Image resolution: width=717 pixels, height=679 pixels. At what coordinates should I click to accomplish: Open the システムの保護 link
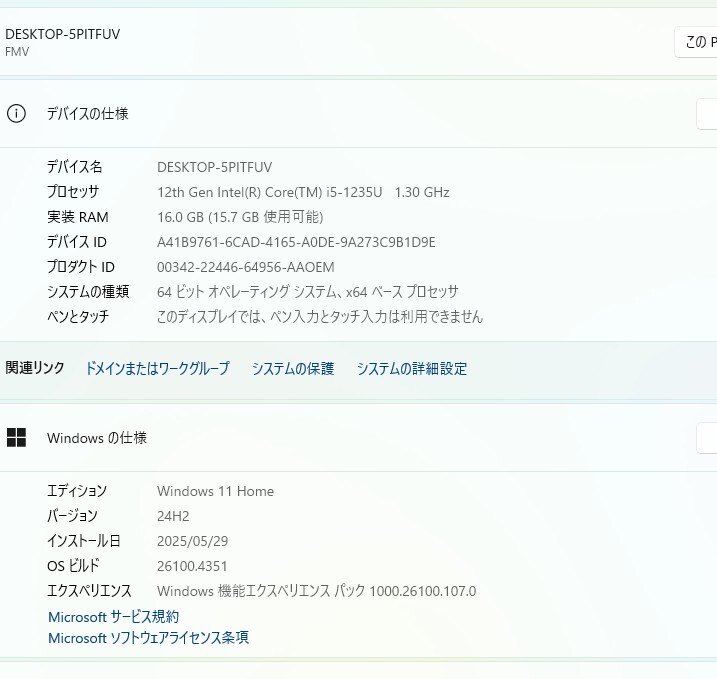coord(293,369)
